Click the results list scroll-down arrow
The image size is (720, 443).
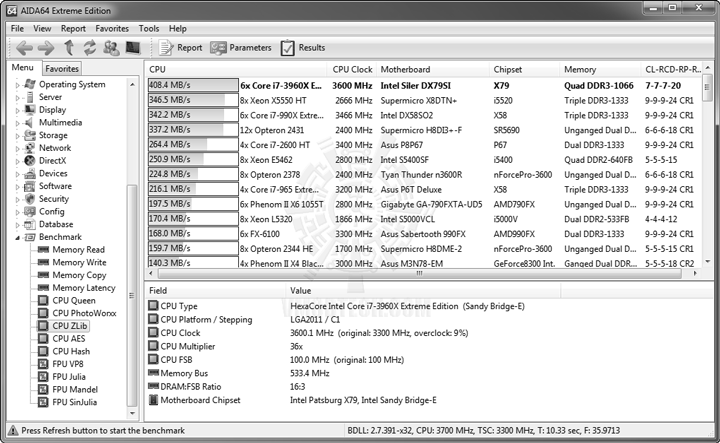coord(708,262)
